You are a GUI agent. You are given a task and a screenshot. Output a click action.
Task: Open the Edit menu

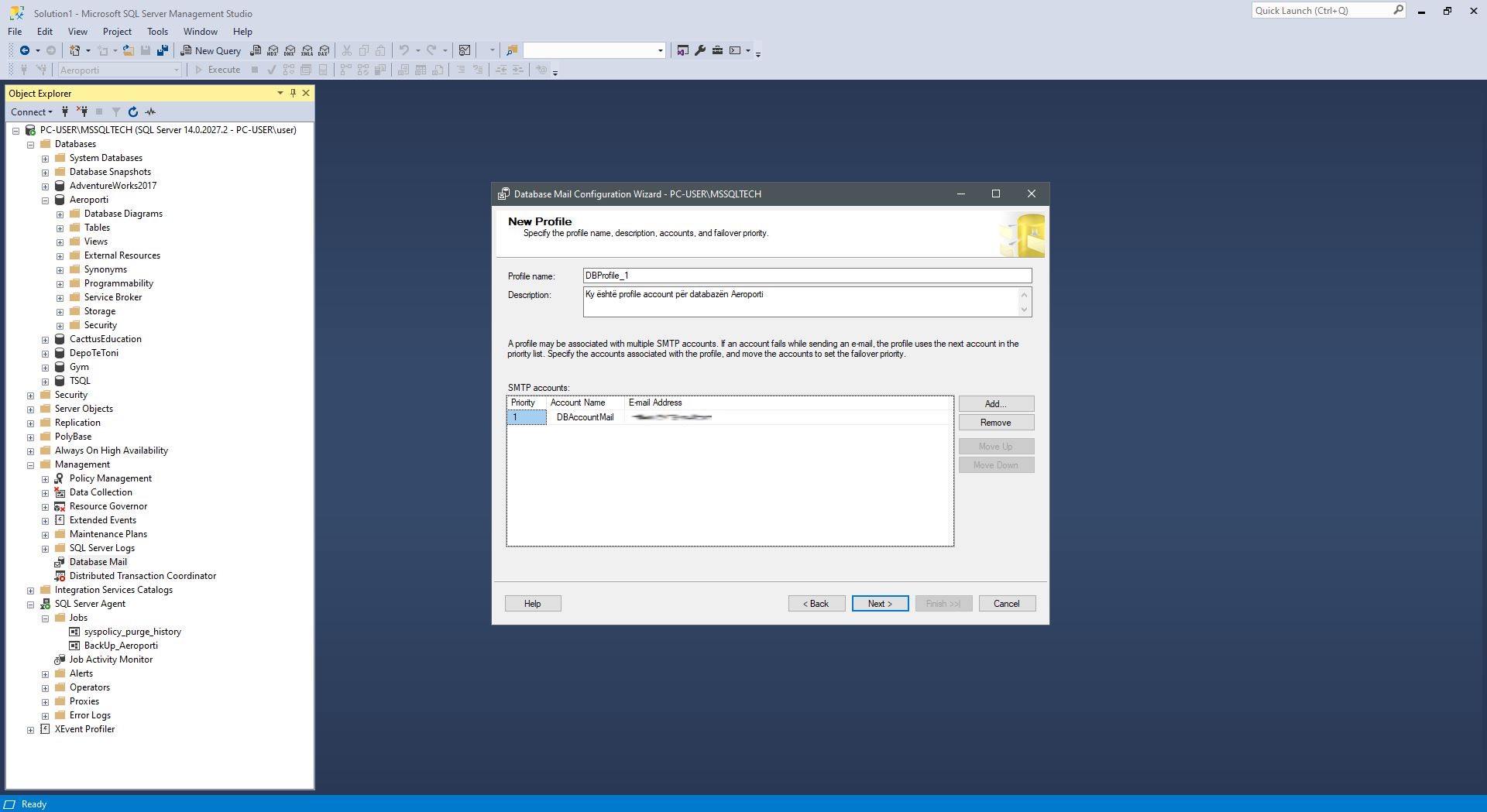tap(45, 32)
